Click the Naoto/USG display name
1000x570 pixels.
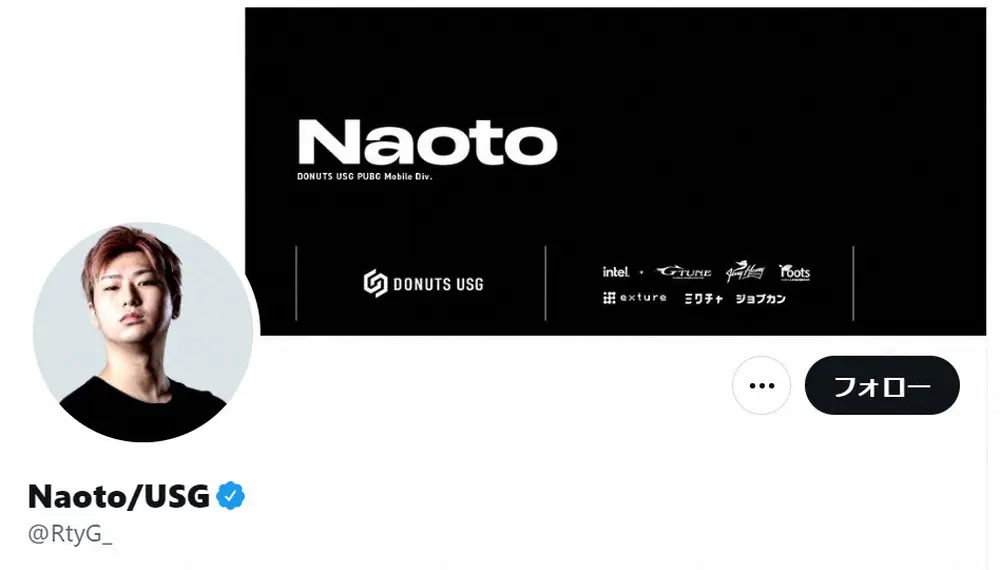pos(119,496)
